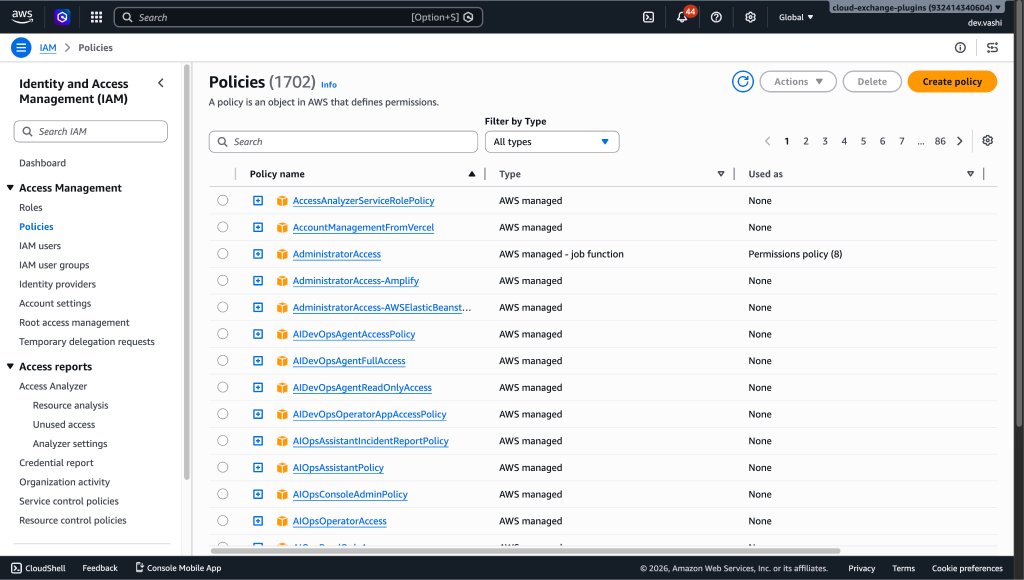Open AdministratorAccess-Amplify policy link
Viewport: 1024px width, 580px height.
click(x=356, y=281)
